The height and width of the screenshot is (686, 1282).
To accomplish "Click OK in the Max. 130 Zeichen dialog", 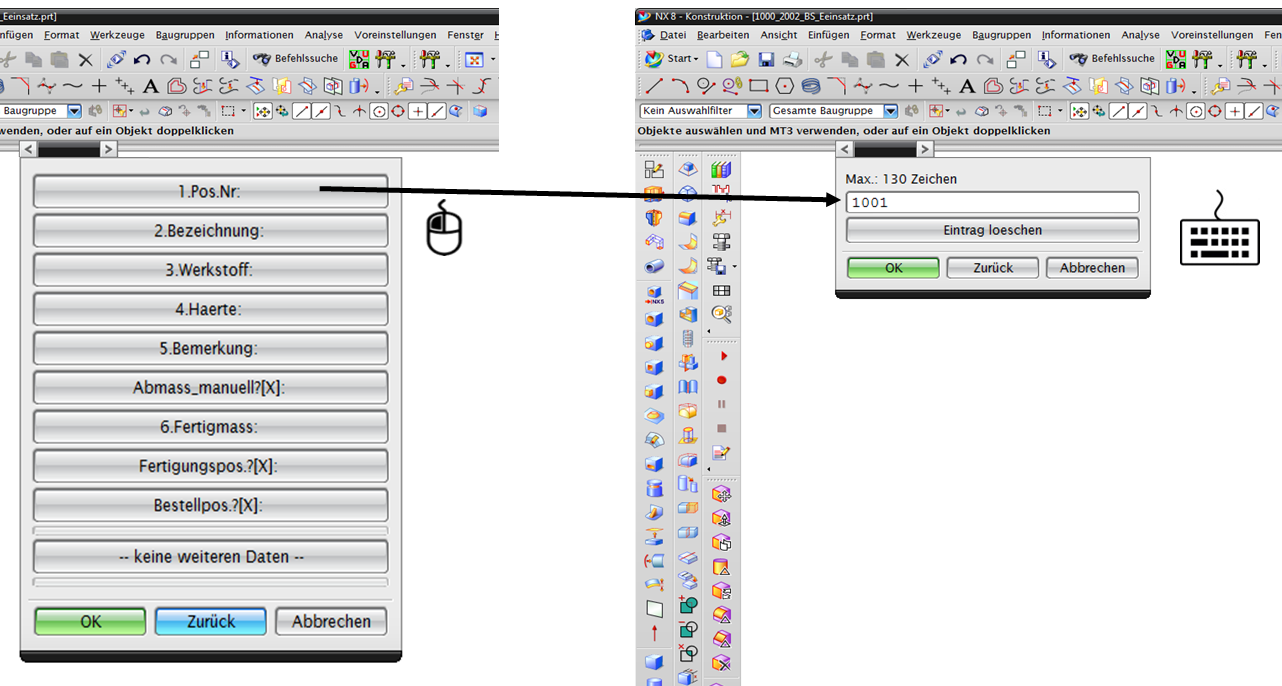I will tap(893, 267).
